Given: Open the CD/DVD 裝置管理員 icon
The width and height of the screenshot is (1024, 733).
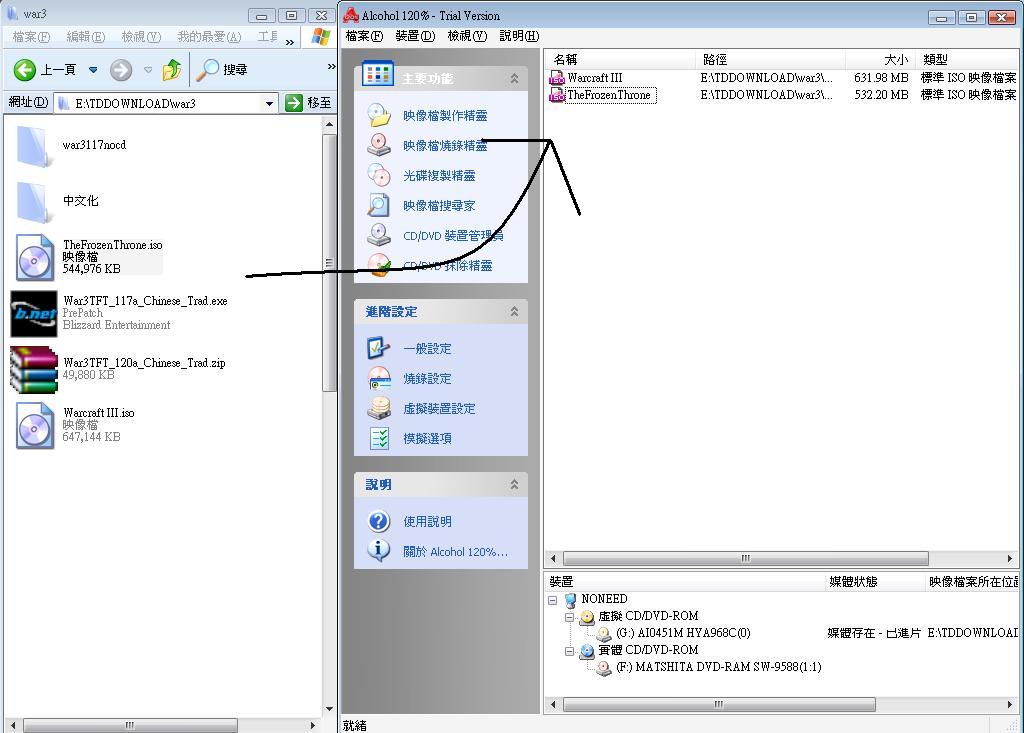Looking at the screenshot, I should [x=379, y=235].
